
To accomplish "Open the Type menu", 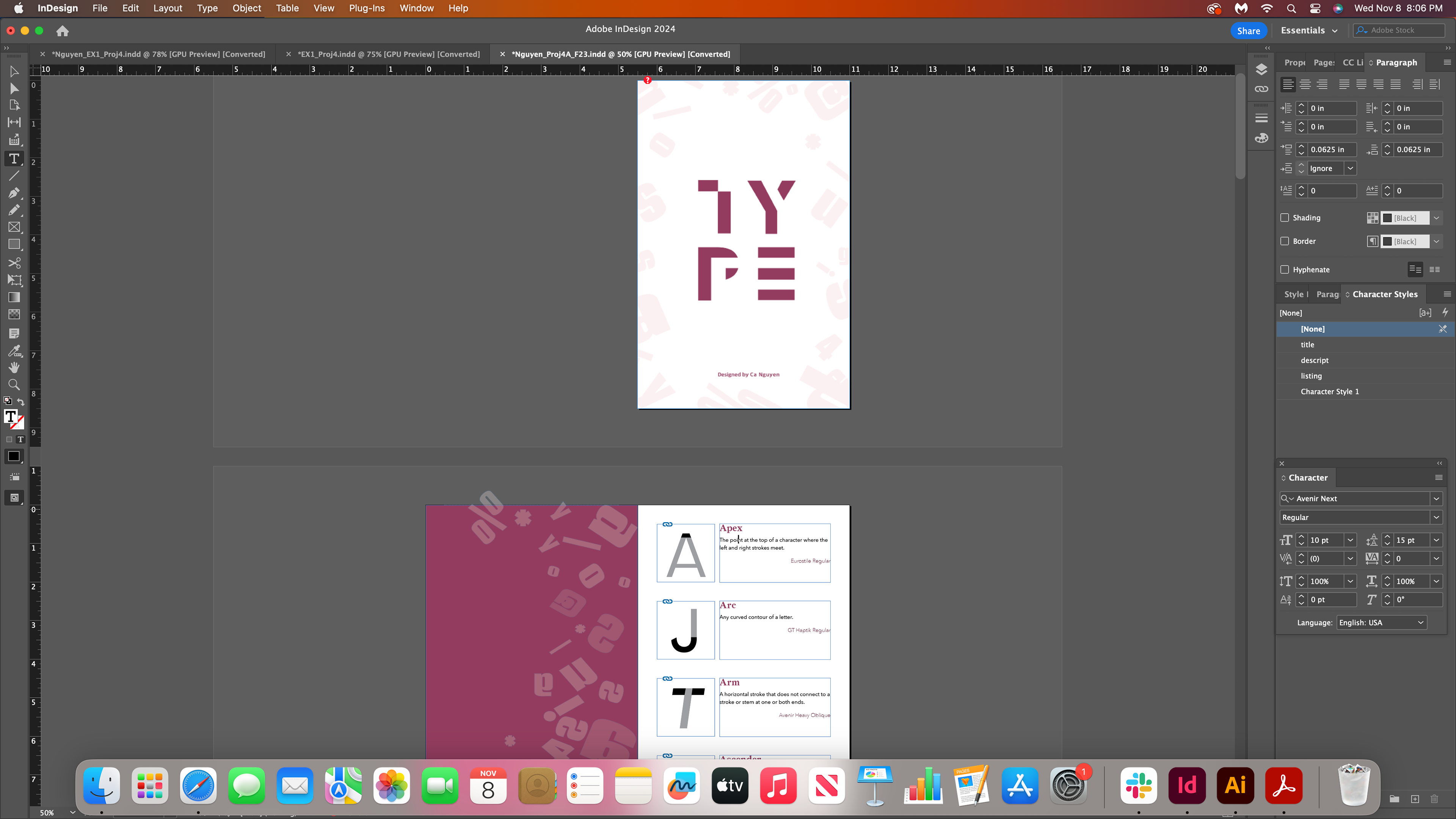I will coord(207,8).
